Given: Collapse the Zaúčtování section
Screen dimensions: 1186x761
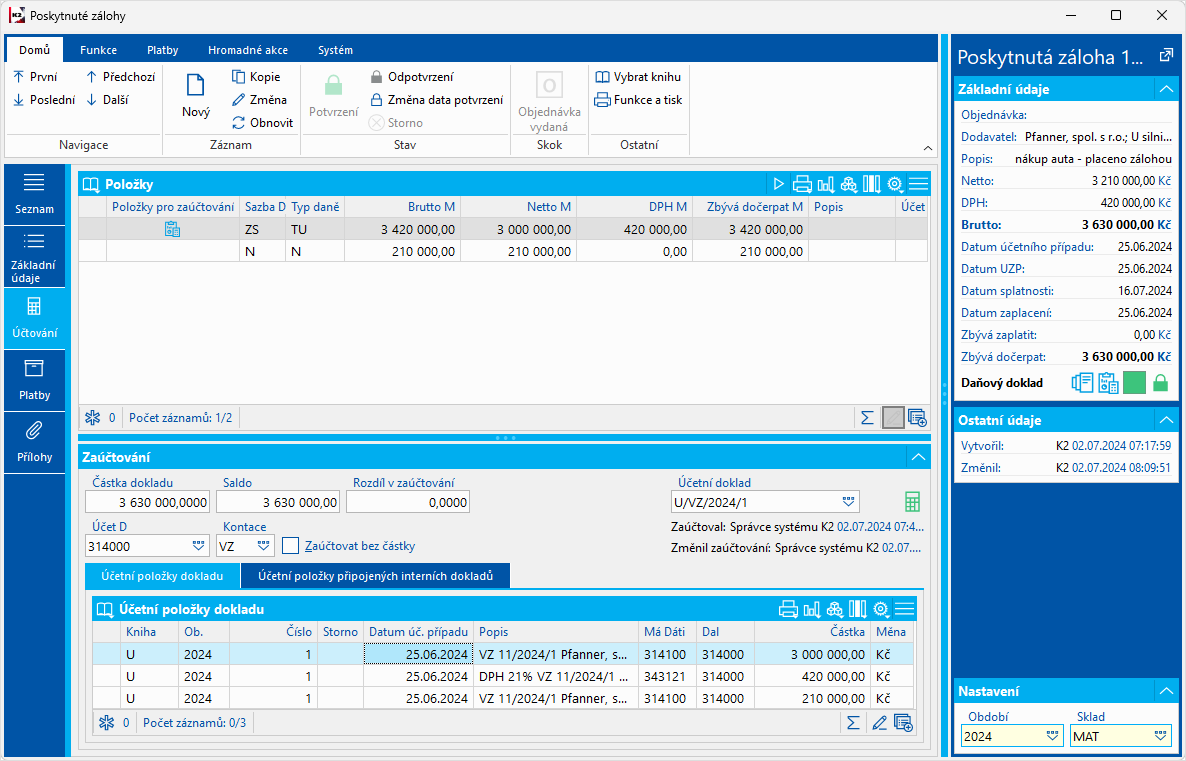Looking at the screenshot, I should (918, 457).
